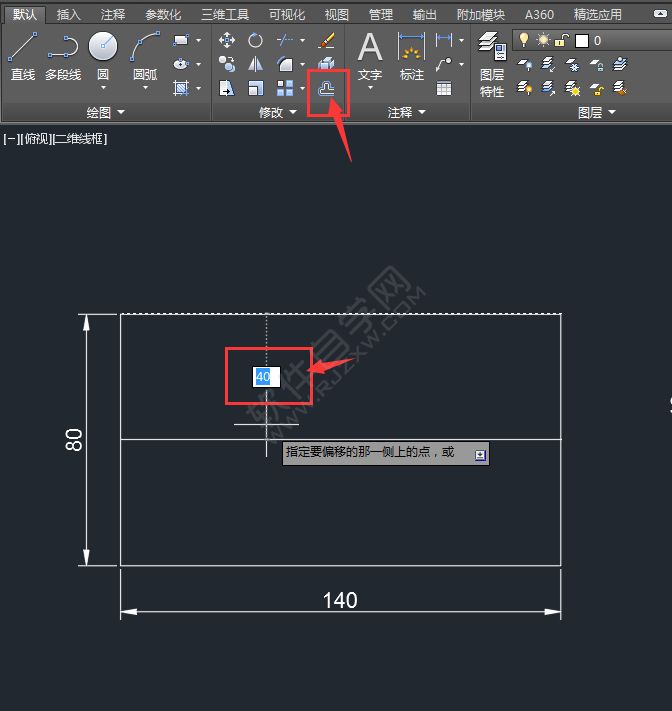Click the Layer Lock tool
672x711 pixels.
pyautogui.click(x=596, y=65)
